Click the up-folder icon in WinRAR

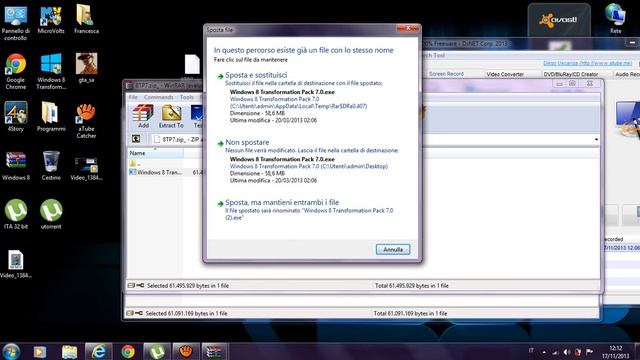[x=136, y=139]
